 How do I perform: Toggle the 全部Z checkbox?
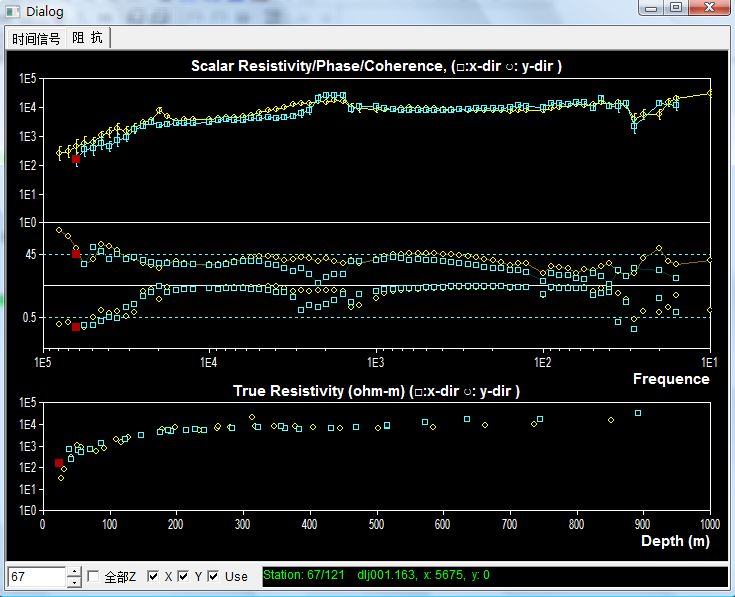[x=93, y=576]
